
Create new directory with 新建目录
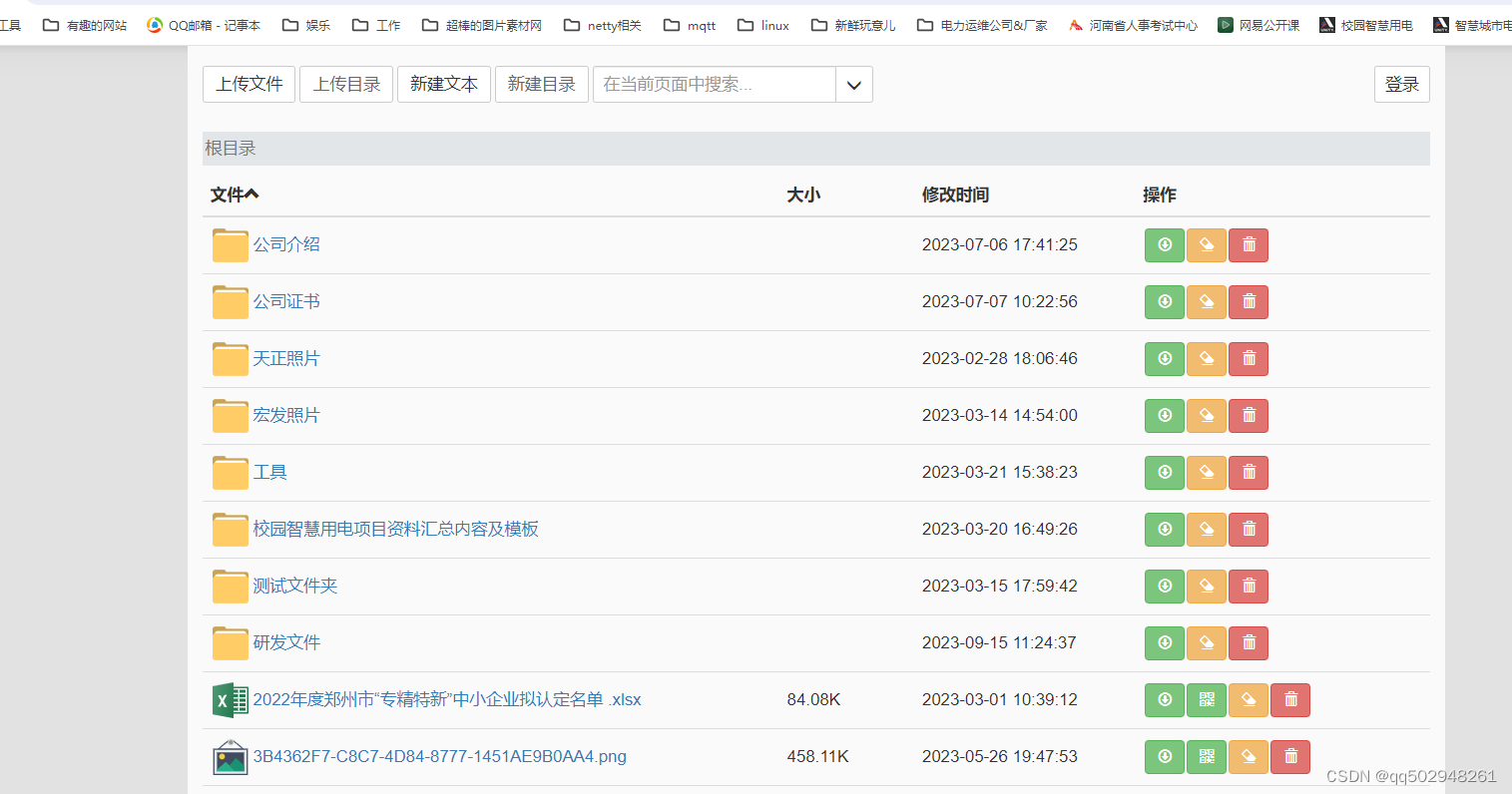pos(542,85)
